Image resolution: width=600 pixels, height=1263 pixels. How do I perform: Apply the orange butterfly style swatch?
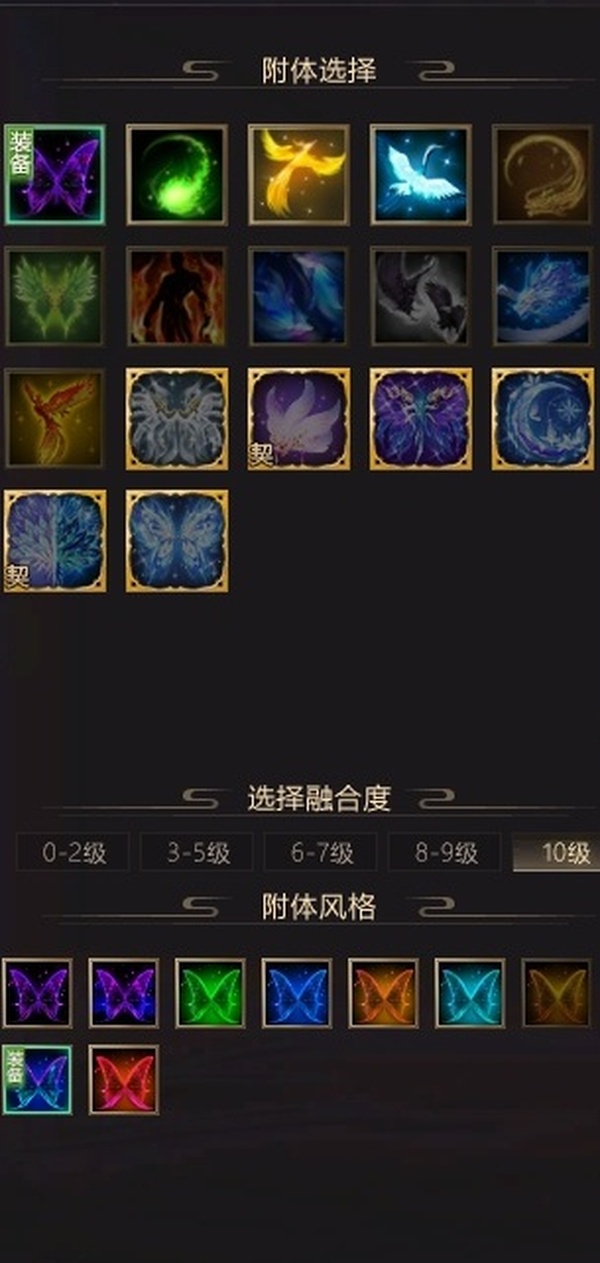tap(383, 993)
